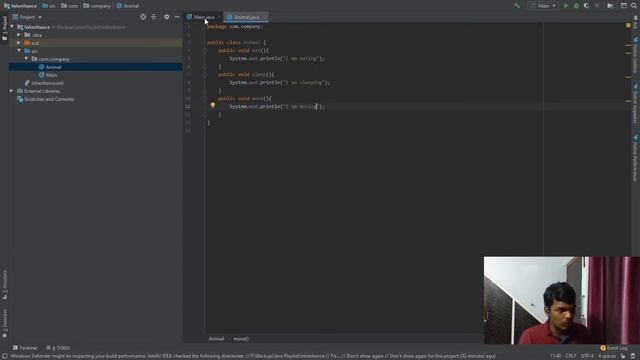Select the out folder row
640x360 pixels.
96,43
